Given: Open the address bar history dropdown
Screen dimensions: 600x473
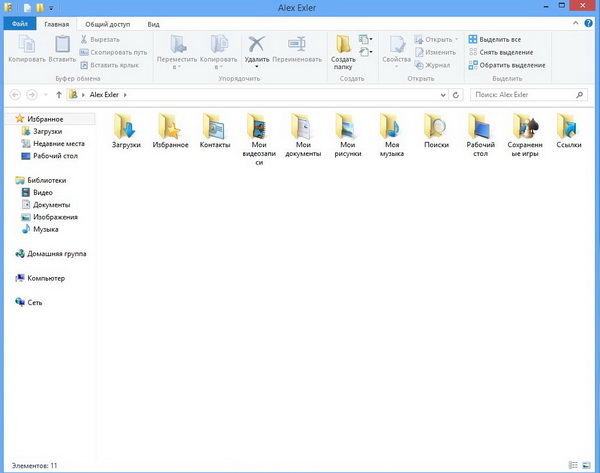Looking at the screenshot, I should pyautogui.click(x=443, y=94).
